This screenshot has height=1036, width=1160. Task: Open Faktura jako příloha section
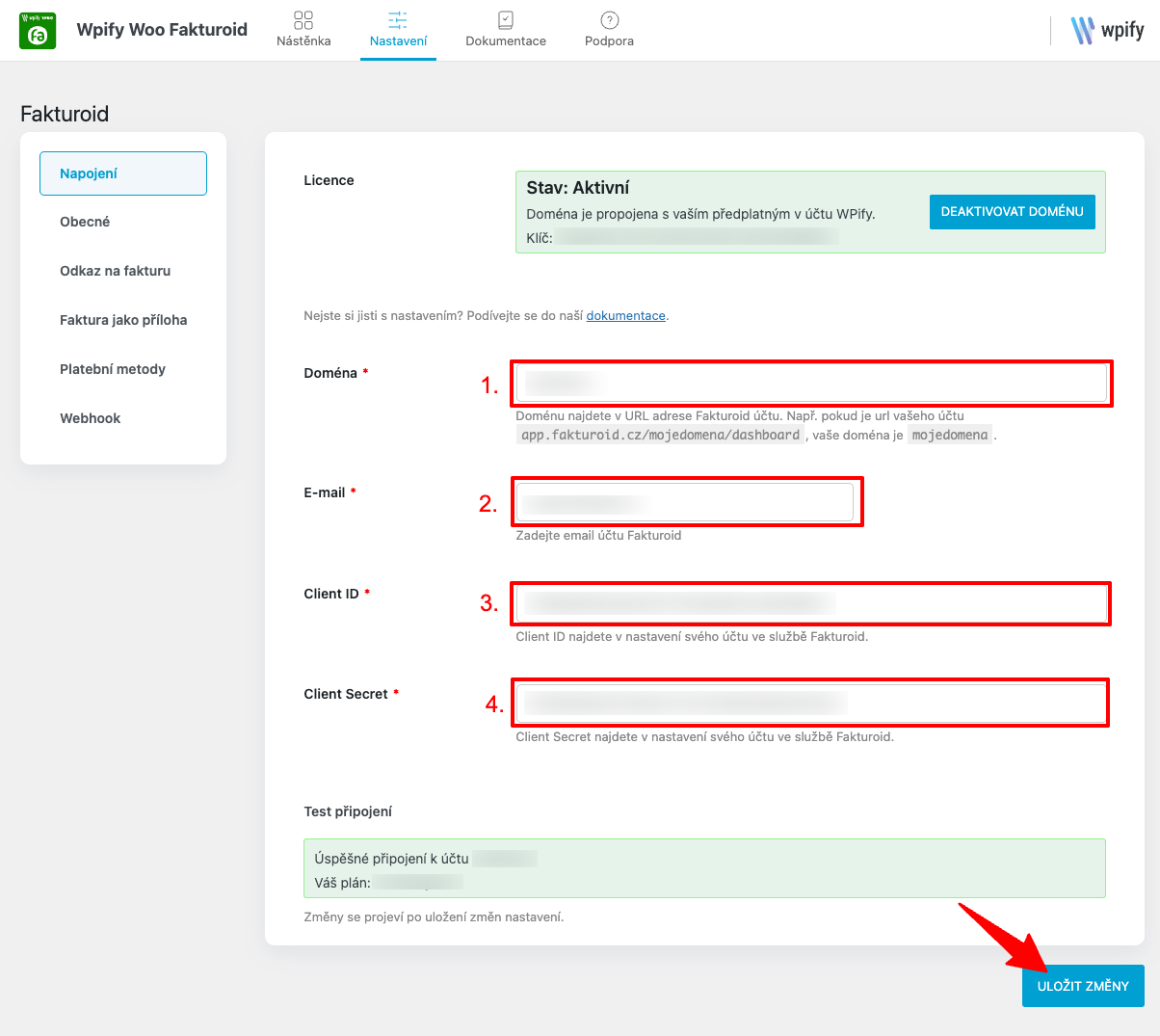[123, 320]
